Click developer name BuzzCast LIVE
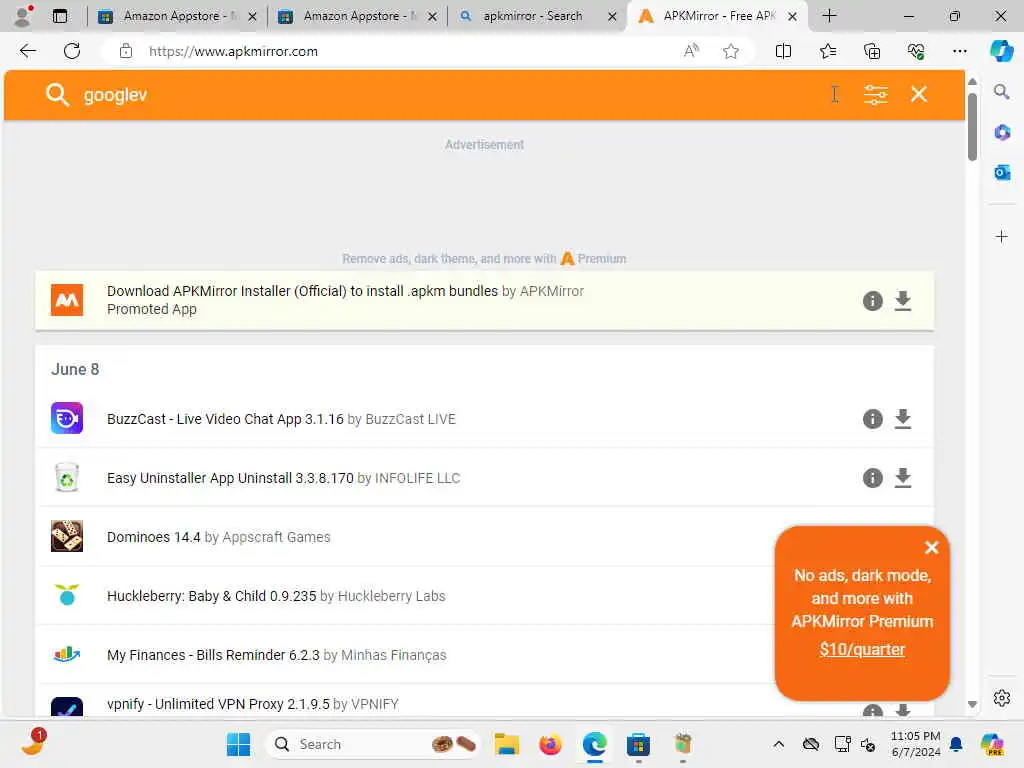The height and width of the screenshot is (768, 1024). tap(410, 419)
